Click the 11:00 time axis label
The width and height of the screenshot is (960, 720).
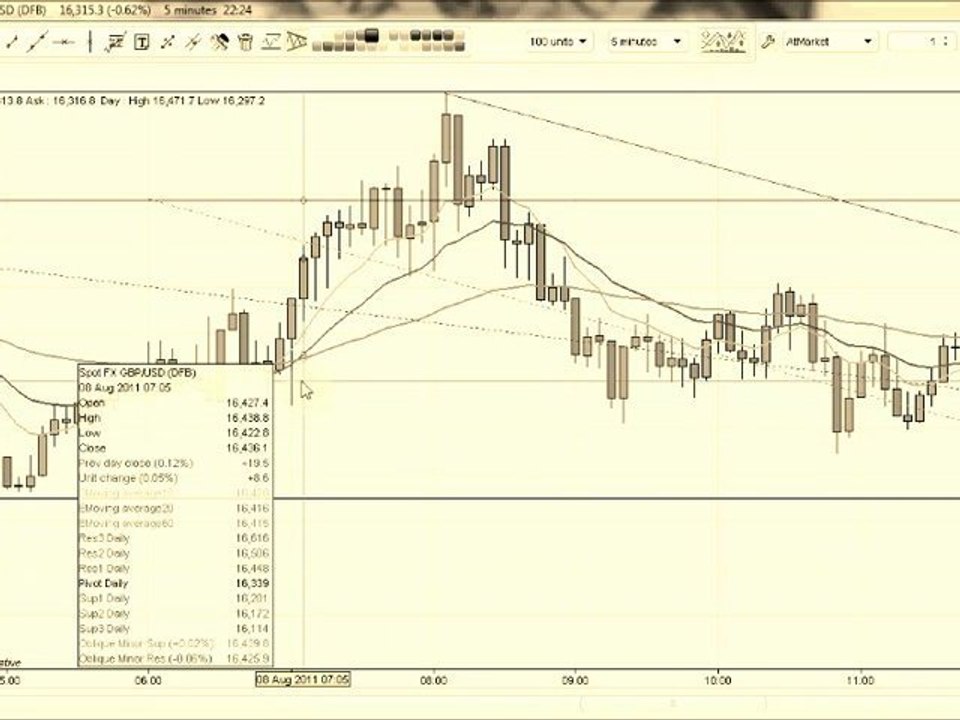860,680
